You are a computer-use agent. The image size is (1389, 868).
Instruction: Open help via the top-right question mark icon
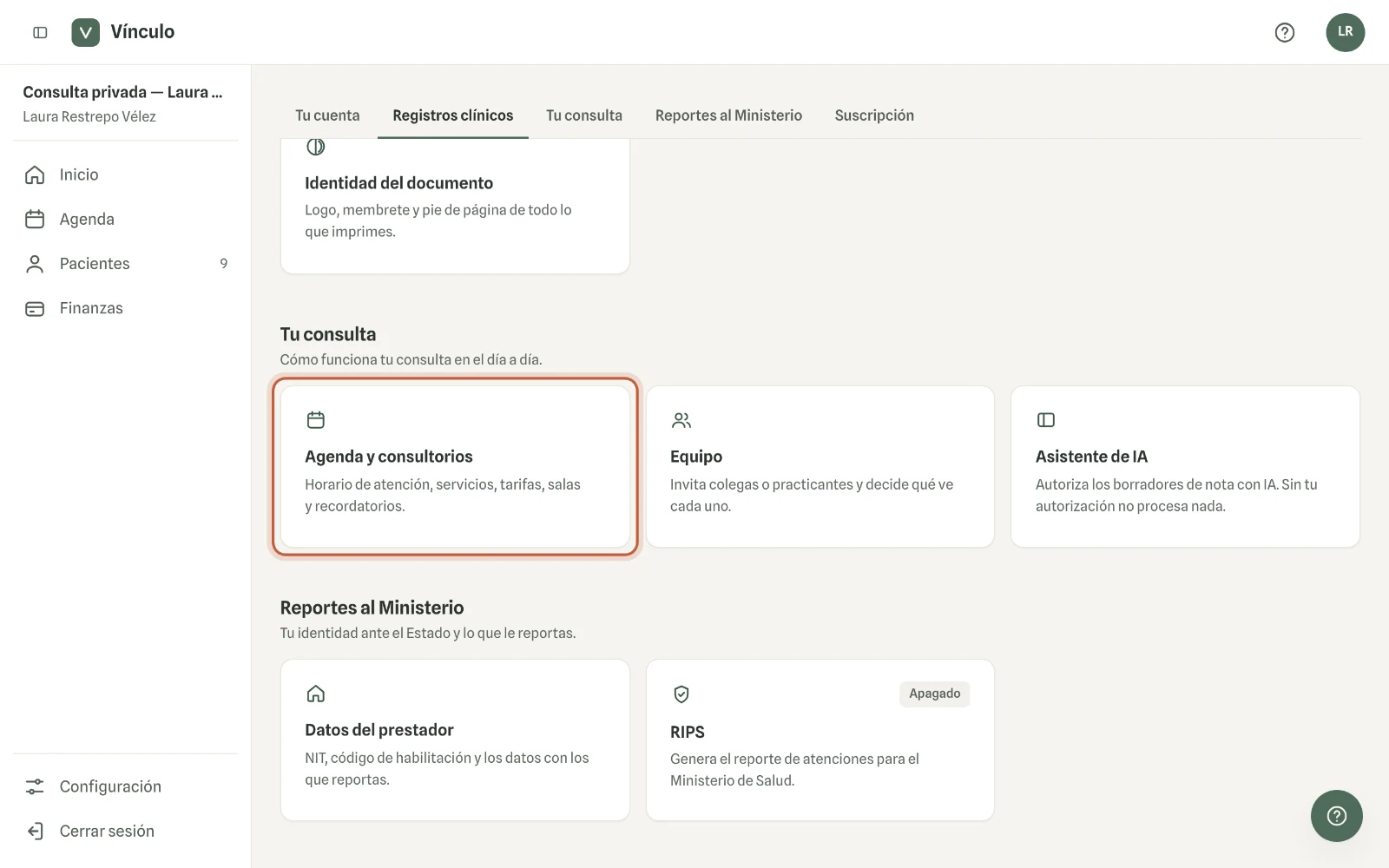tap(1285, 32)
